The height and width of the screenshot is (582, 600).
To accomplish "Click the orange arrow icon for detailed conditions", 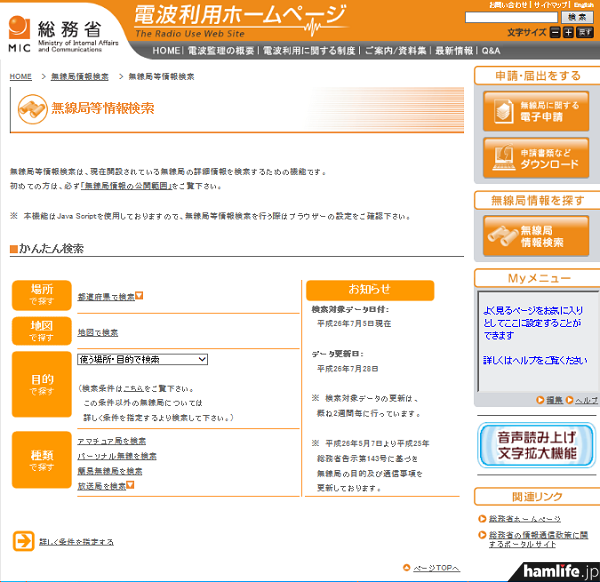I will (23, 541).
